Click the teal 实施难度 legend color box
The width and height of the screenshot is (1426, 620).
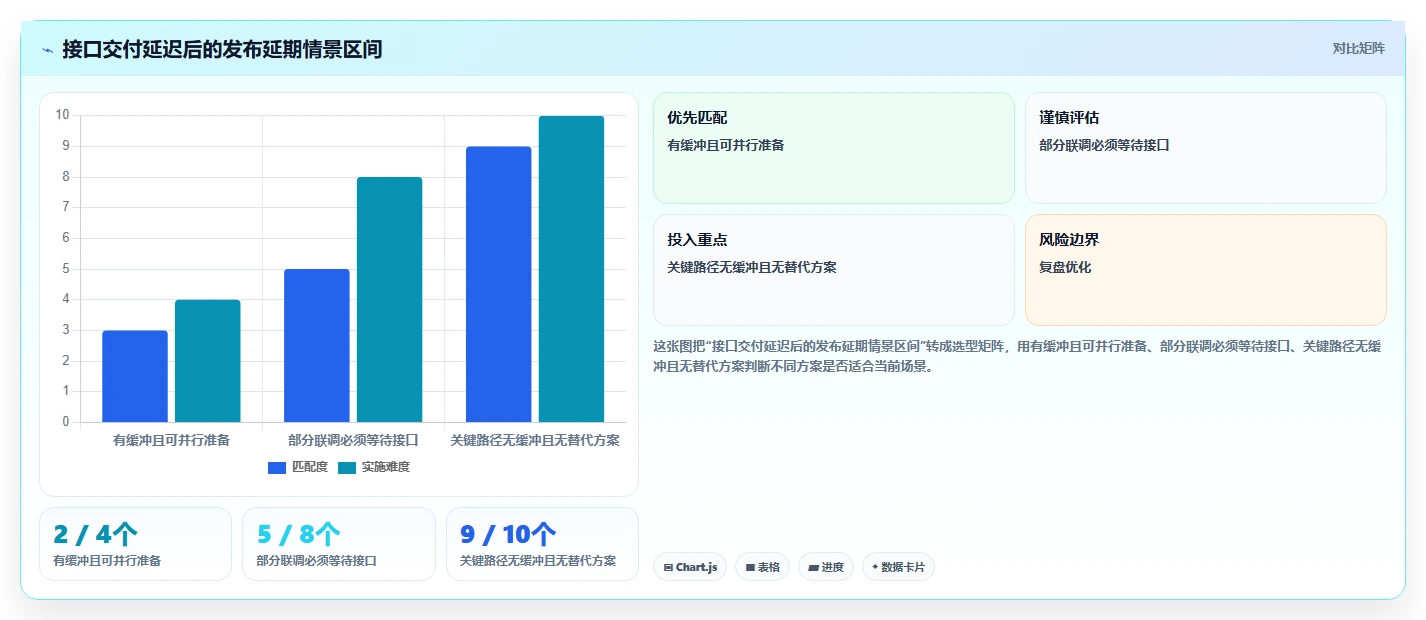347,468
